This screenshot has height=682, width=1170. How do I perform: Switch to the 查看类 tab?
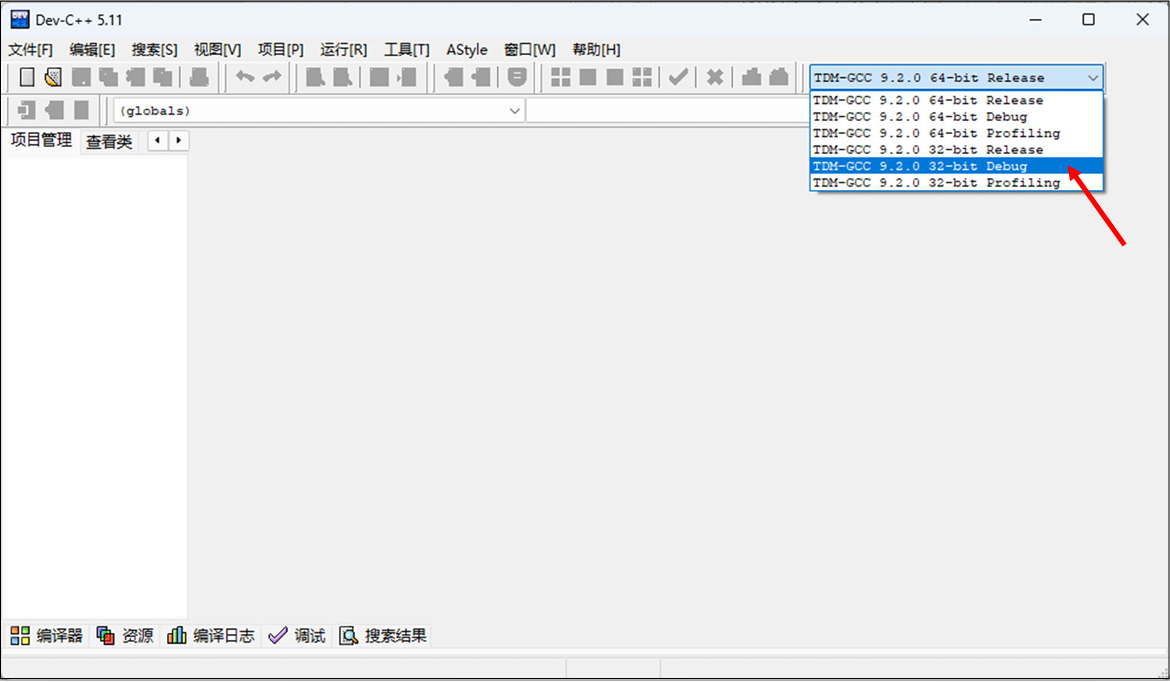tap(110, 141)
